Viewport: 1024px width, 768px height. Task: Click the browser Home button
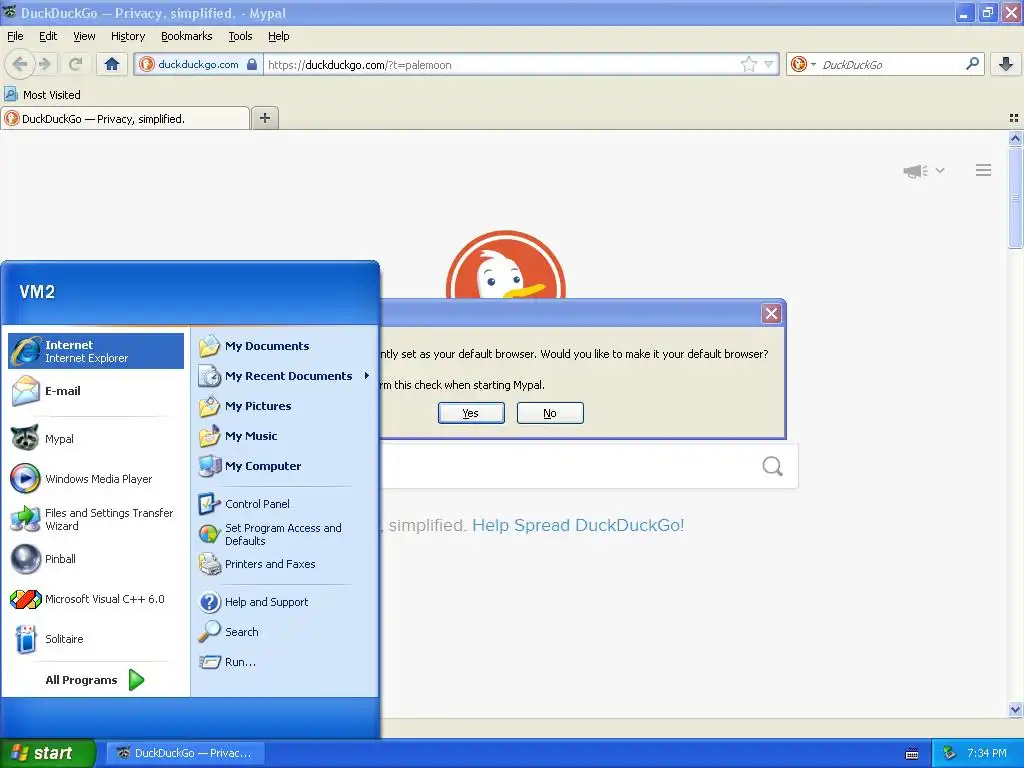[112, 64]
